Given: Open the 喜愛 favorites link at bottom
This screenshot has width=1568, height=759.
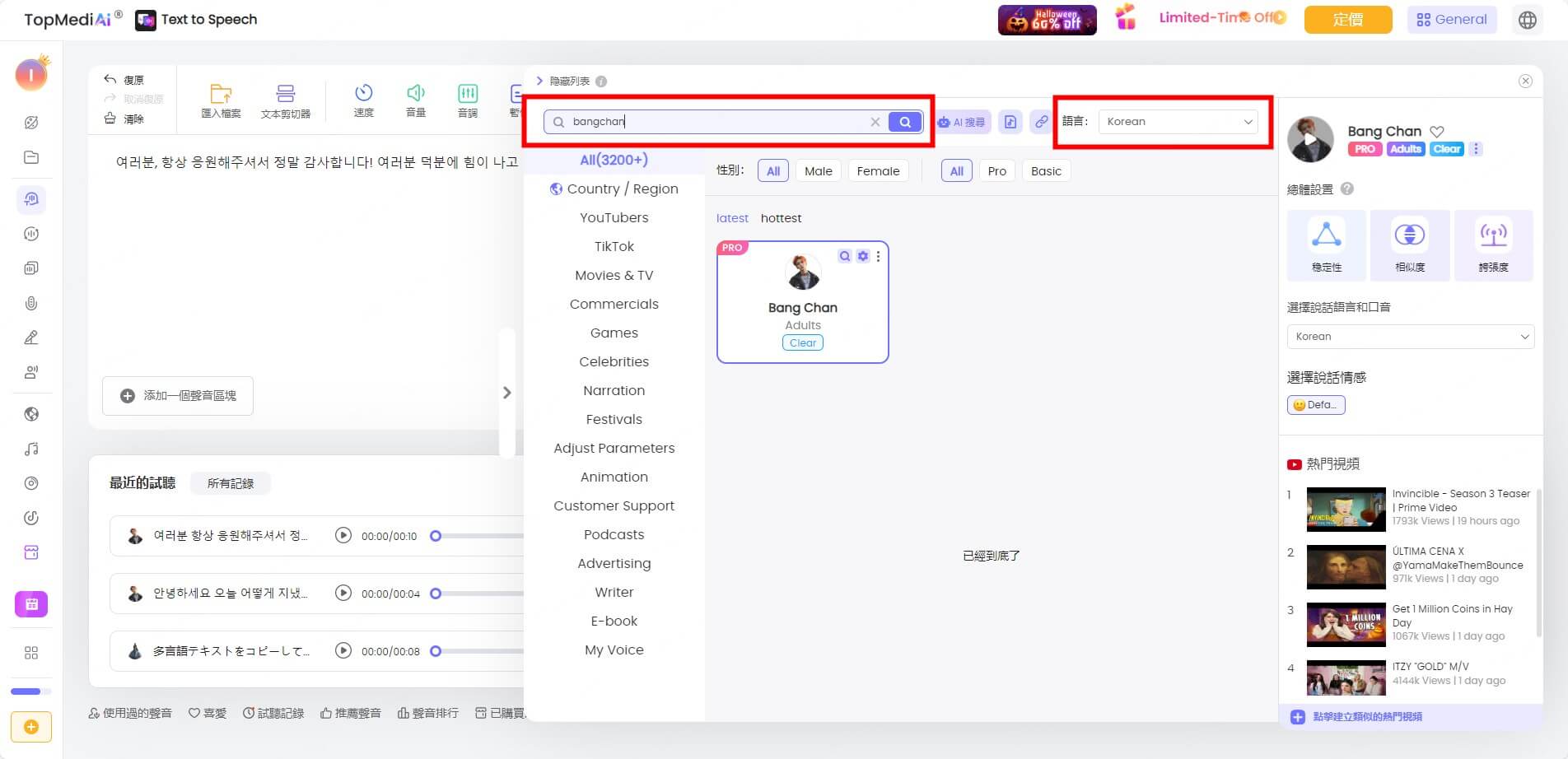Looking at the screenshot, I should (208, 713).
